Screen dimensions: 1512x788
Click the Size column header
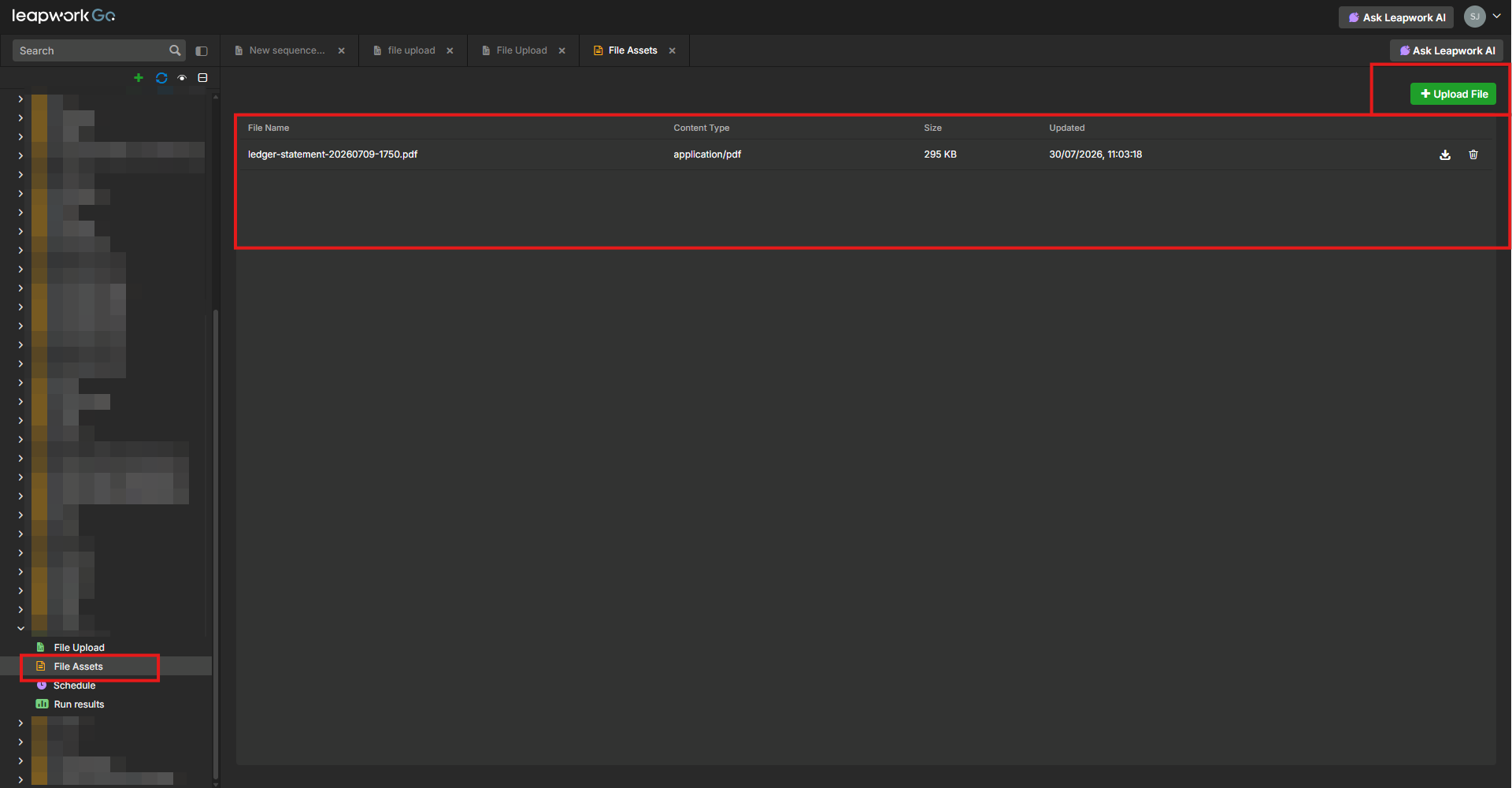pos(933,128)
